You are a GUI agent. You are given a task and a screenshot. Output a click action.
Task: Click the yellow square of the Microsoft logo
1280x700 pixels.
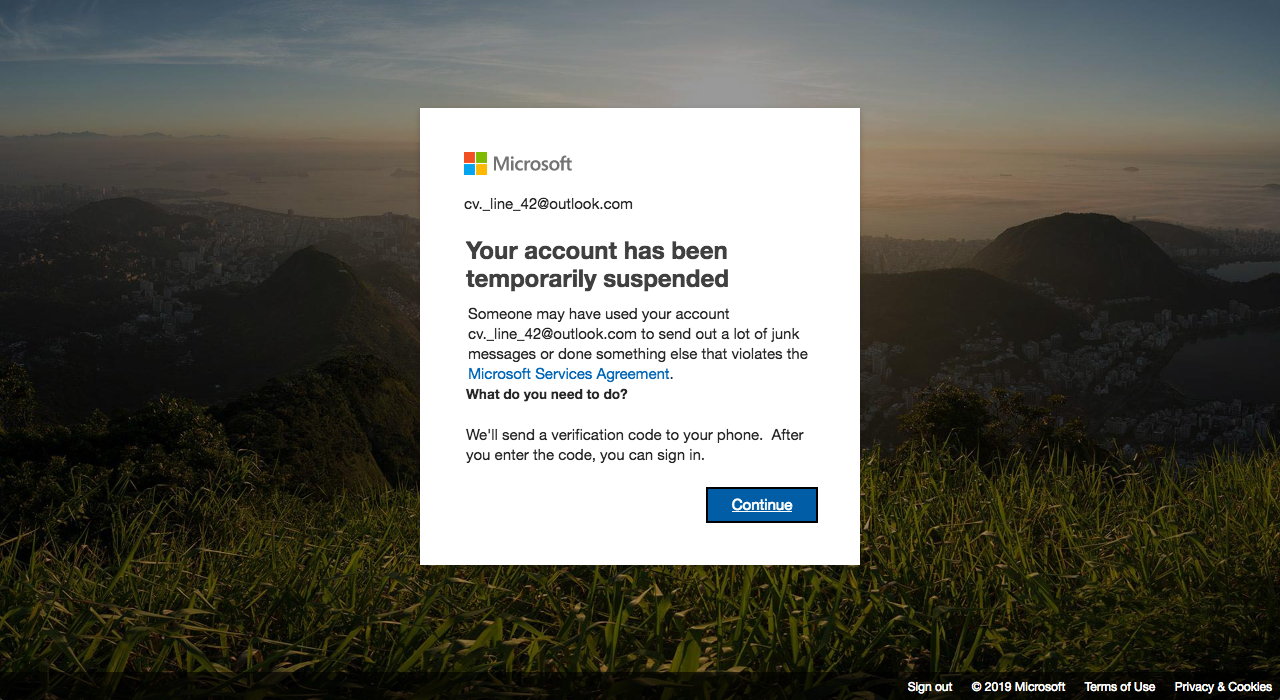tap(482, 169)
